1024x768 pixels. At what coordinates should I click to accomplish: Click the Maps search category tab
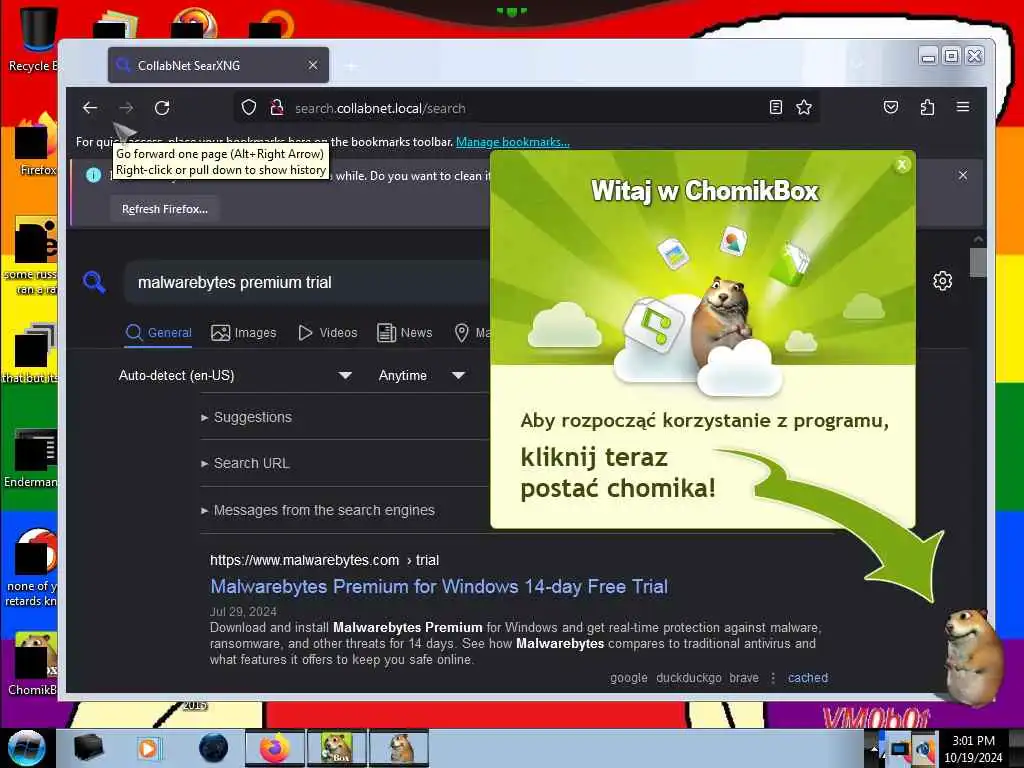(x=472, y=332)
